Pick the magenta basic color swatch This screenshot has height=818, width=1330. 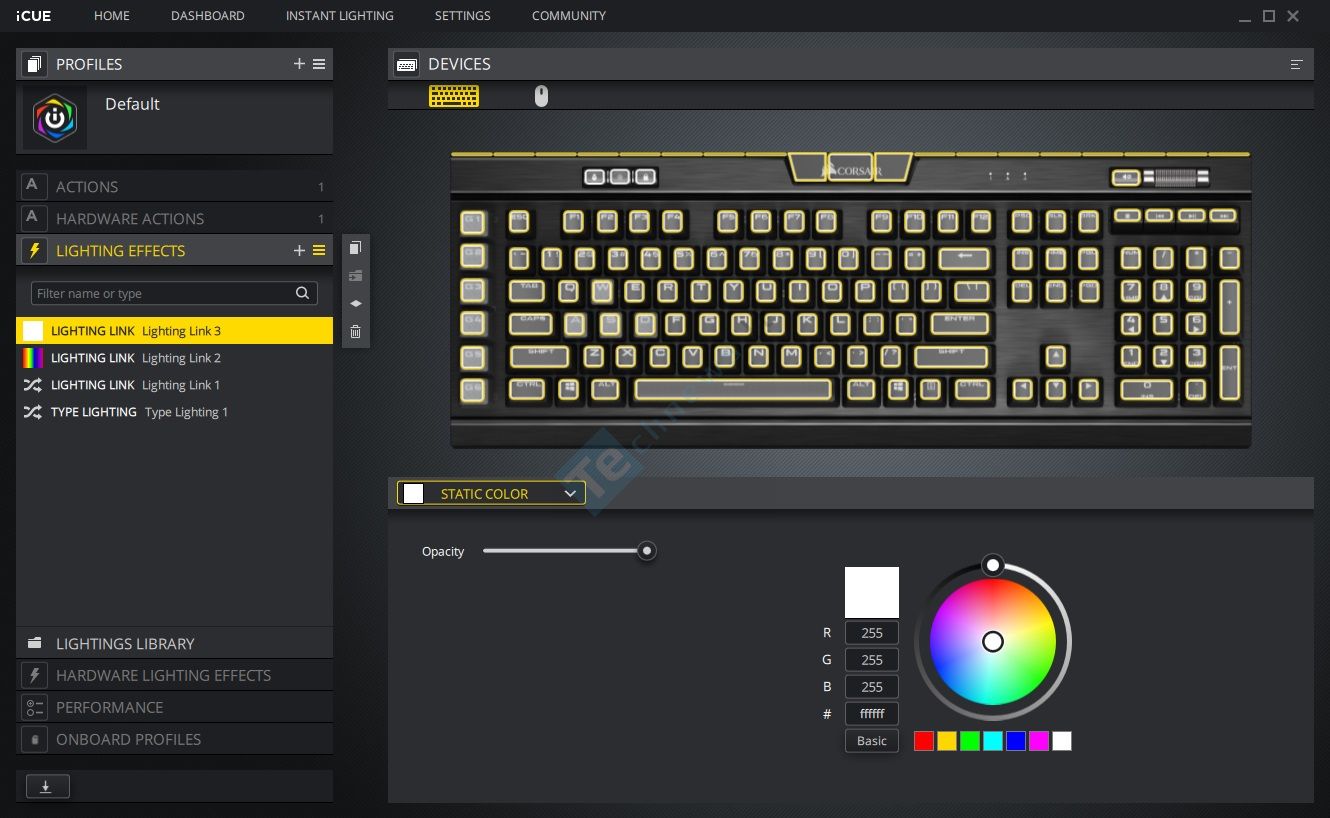(x=1039, y=741)
